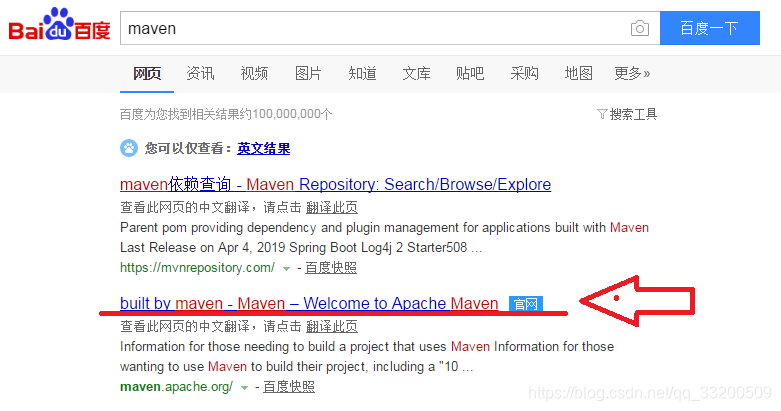Open camera image search icon
Viewport: 781px width, 411px height.
(640, 28)
